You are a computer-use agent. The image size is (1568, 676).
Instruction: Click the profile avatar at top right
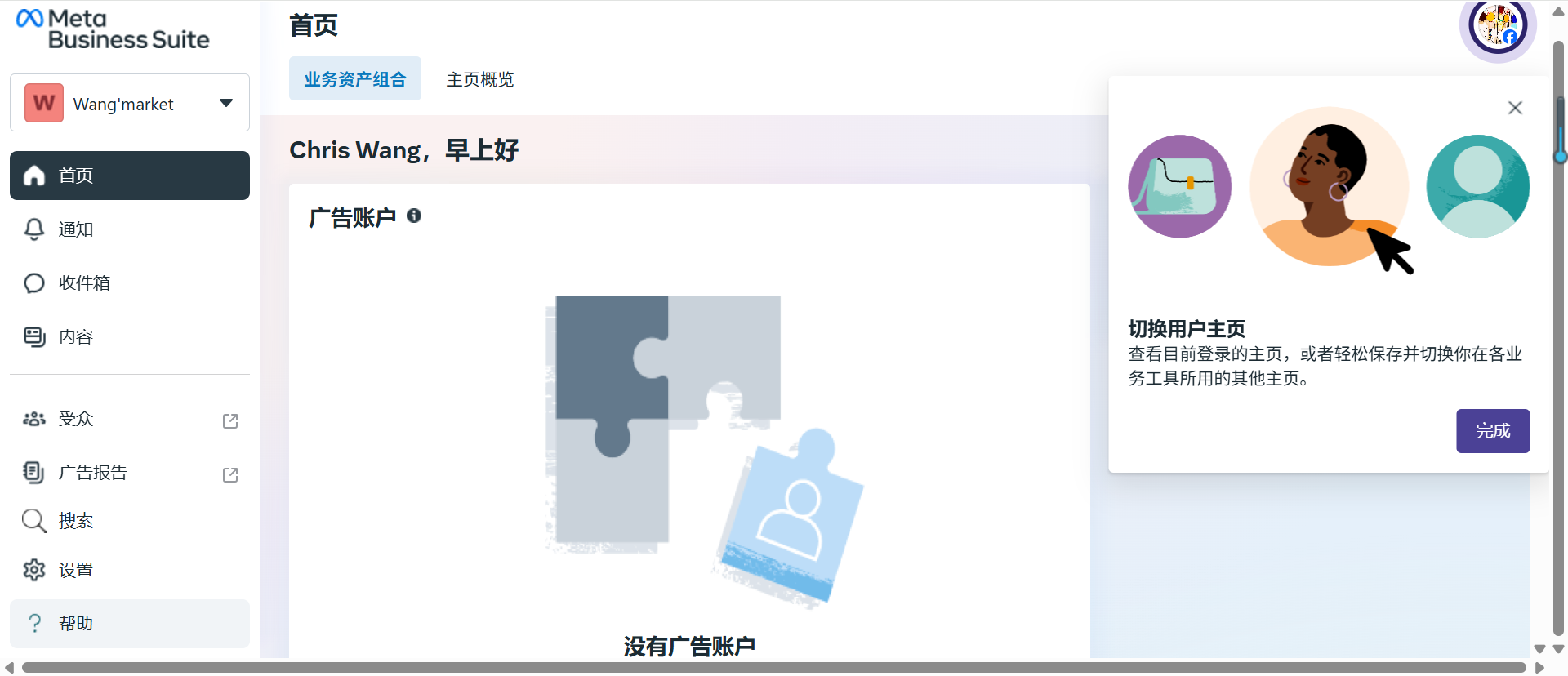coord(1498,27)
